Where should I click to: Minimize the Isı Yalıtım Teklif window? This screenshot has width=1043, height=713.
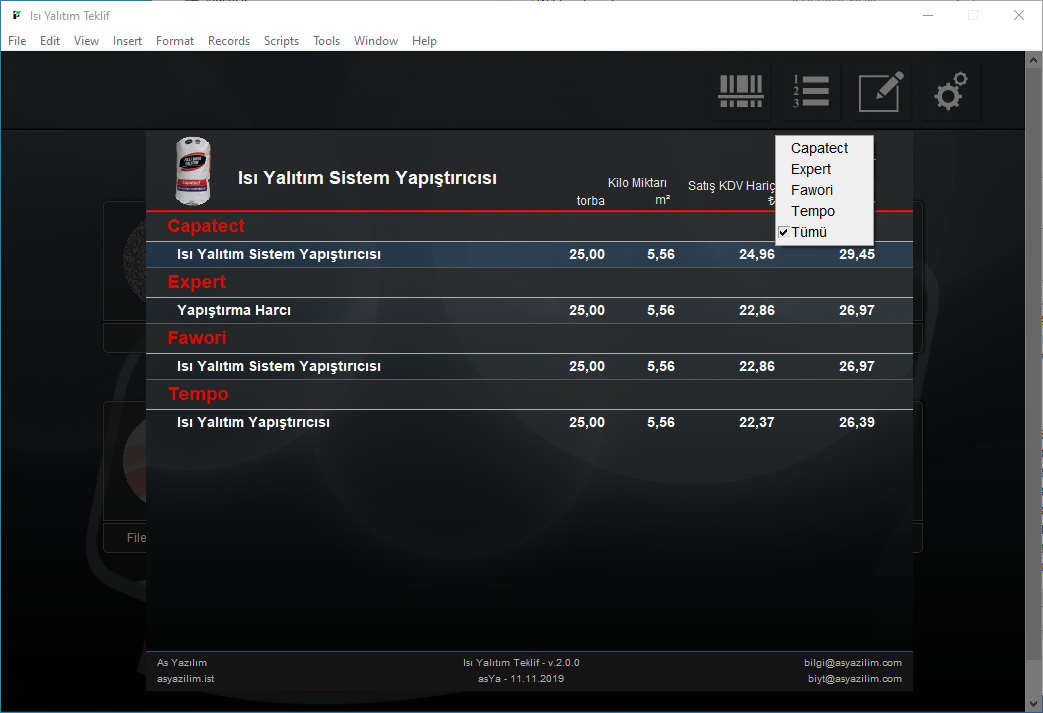tap(928, 15)
